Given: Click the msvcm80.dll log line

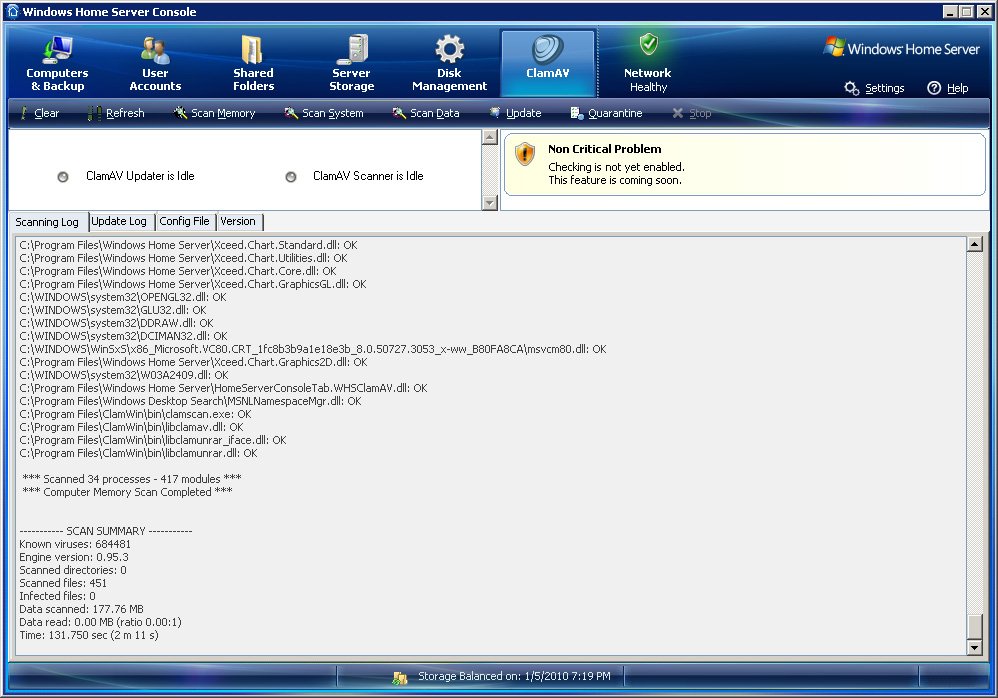Looking at the screenshot, I should (313, 349).
